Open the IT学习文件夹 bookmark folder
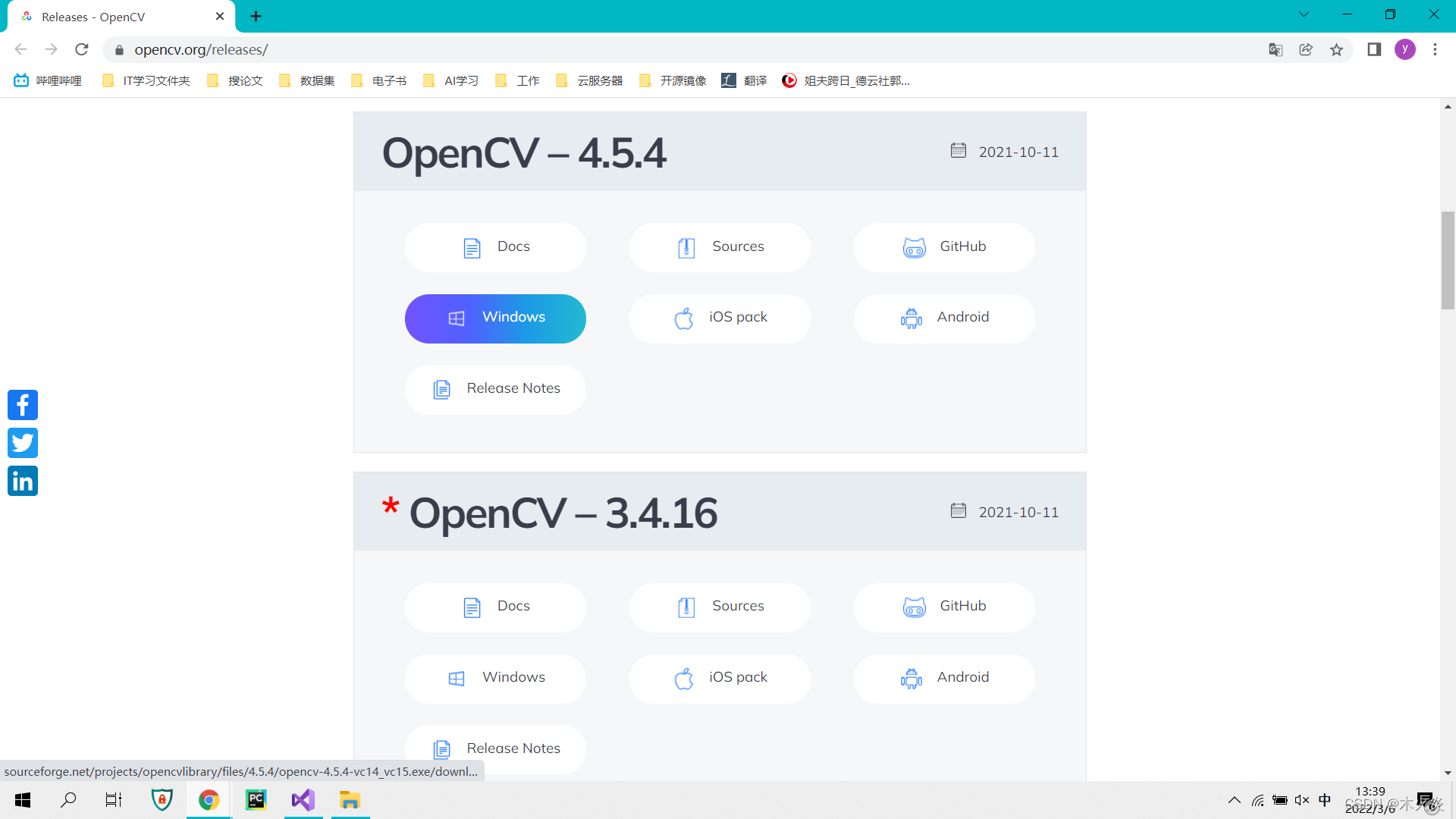Viewport: 1456px width, 819px height. click(146, 80)
